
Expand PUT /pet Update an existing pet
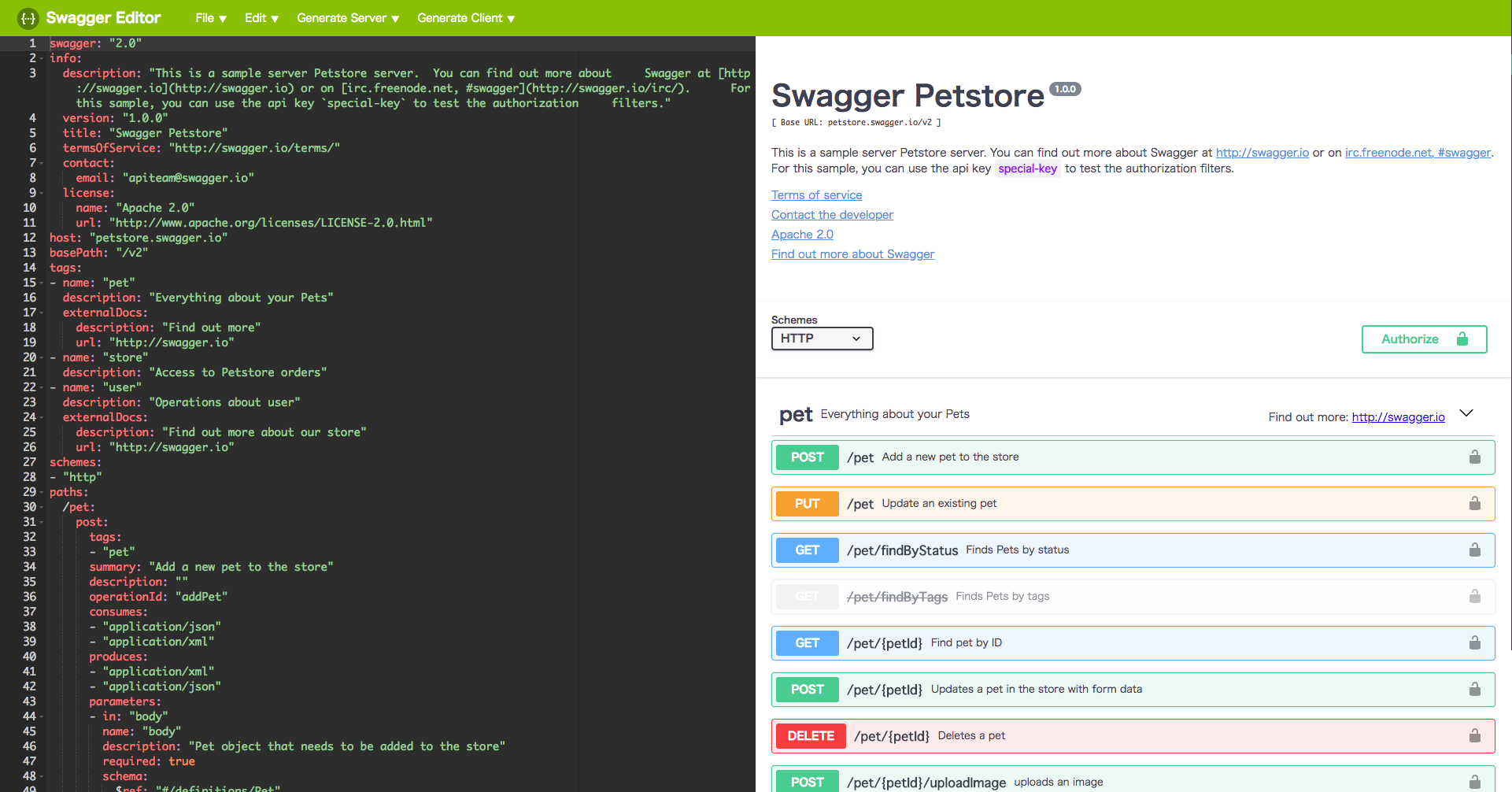click(1133, 504)
